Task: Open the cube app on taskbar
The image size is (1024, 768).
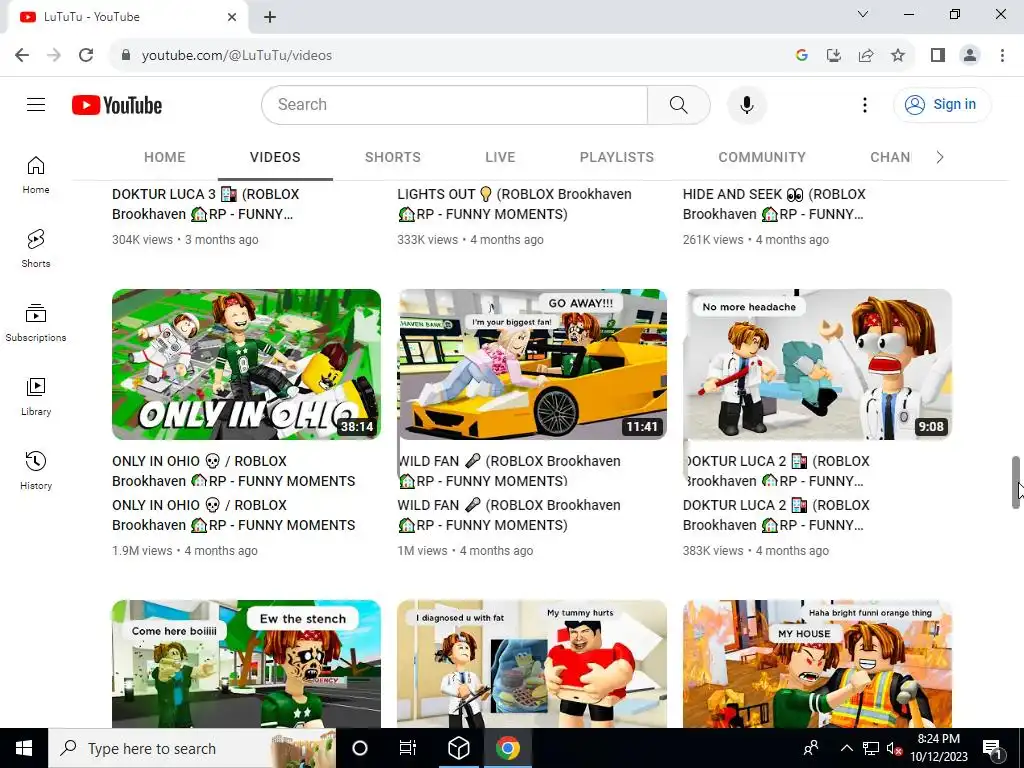Action: (458, 748)
